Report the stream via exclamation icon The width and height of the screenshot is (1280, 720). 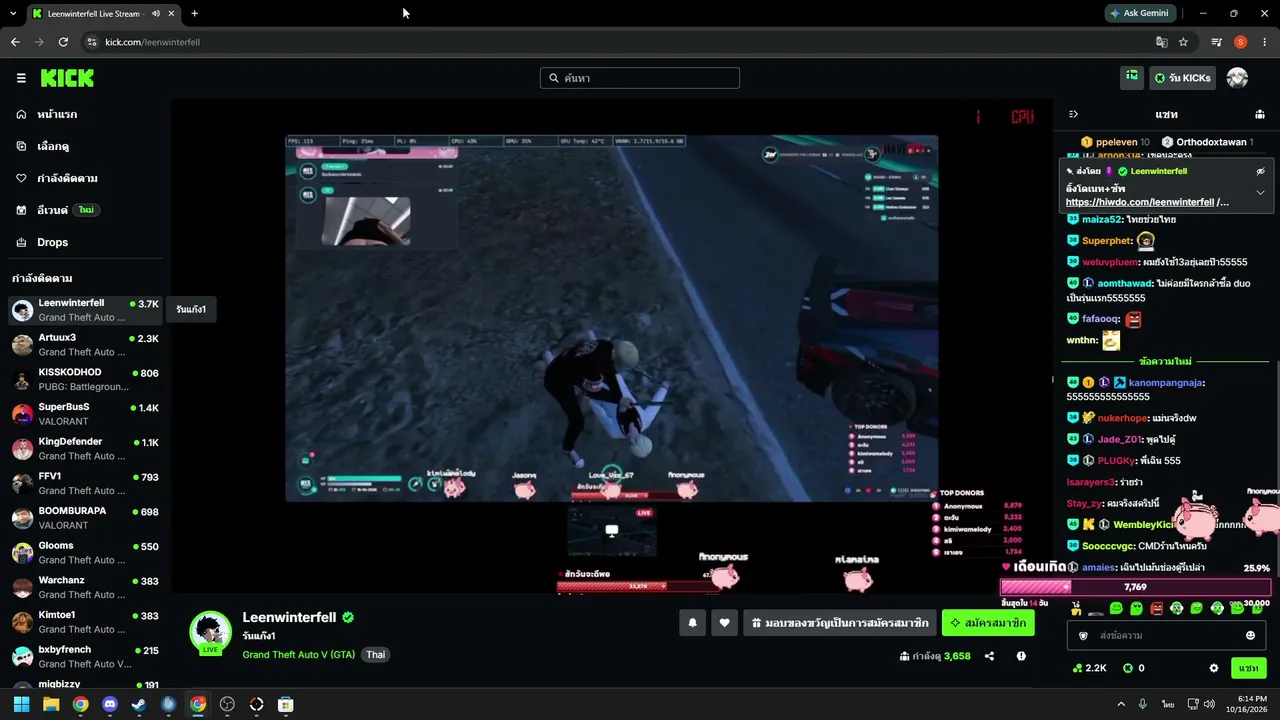pos(1021,656)
